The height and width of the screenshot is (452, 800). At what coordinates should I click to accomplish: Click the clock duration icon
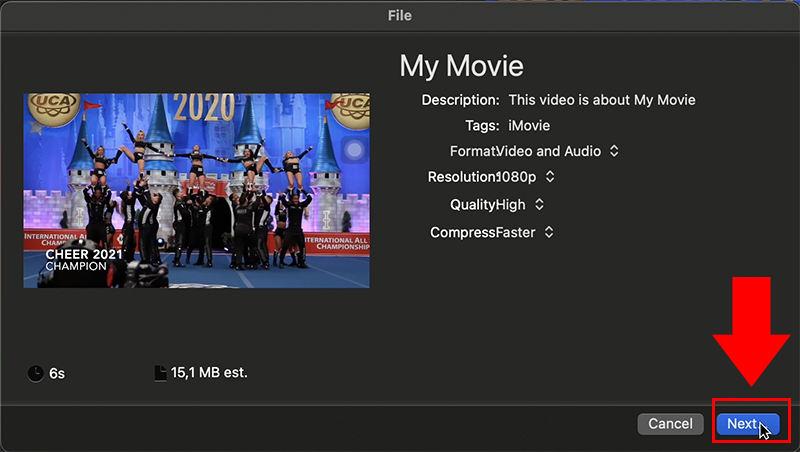click(35, 373)
